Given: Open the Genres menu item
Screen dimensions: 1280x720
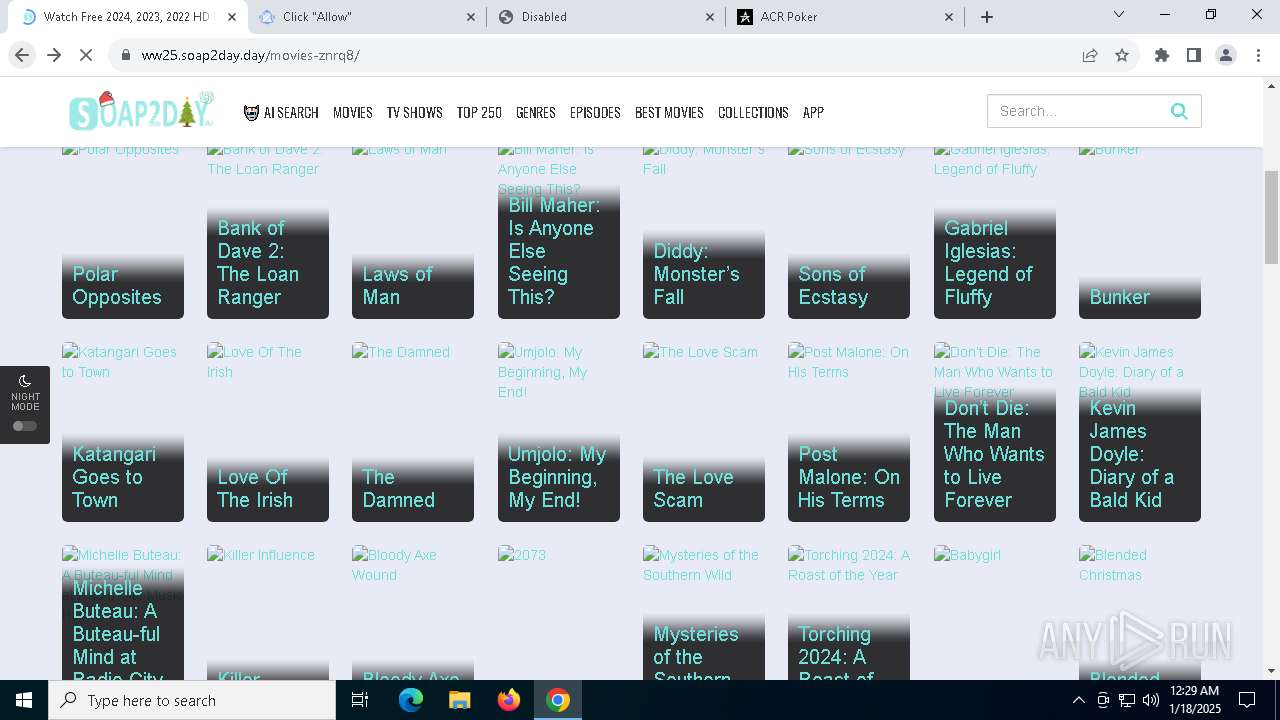Looking at the screenshot, I should click(x=536, y=112).
